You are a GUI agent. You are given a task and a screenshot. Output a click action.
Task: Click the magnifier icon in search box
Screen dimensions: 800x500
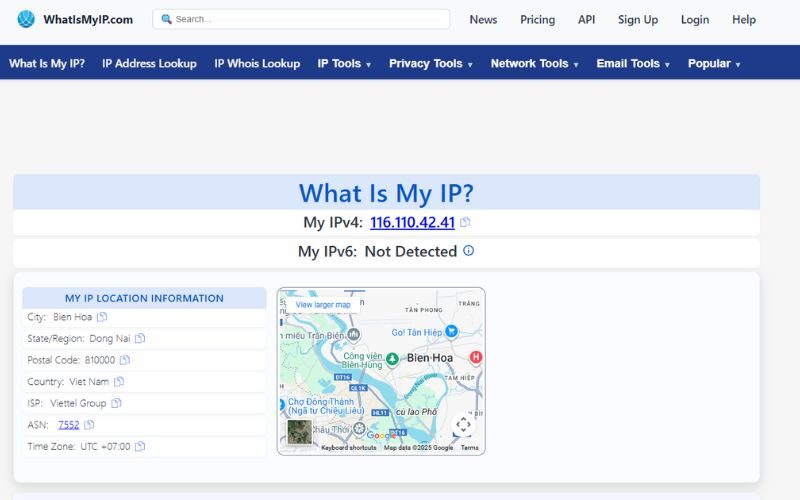[166, 19]
